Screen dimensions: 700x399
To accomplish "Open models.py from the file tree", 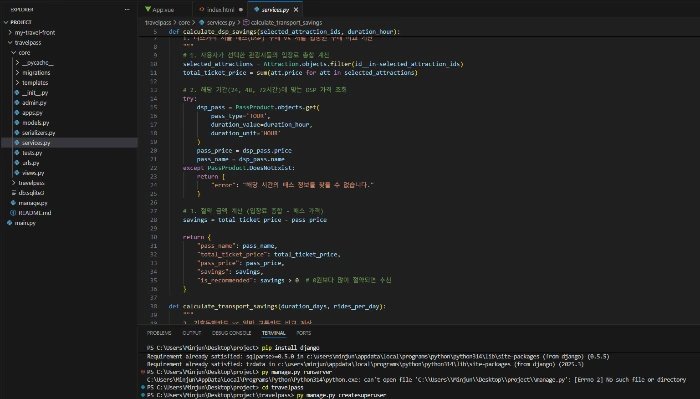I will click(36, 123).
